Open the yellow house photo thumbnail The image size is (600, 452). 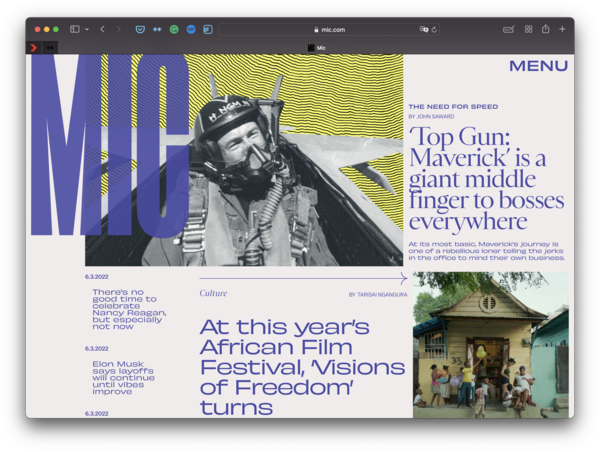click(491, 345)
